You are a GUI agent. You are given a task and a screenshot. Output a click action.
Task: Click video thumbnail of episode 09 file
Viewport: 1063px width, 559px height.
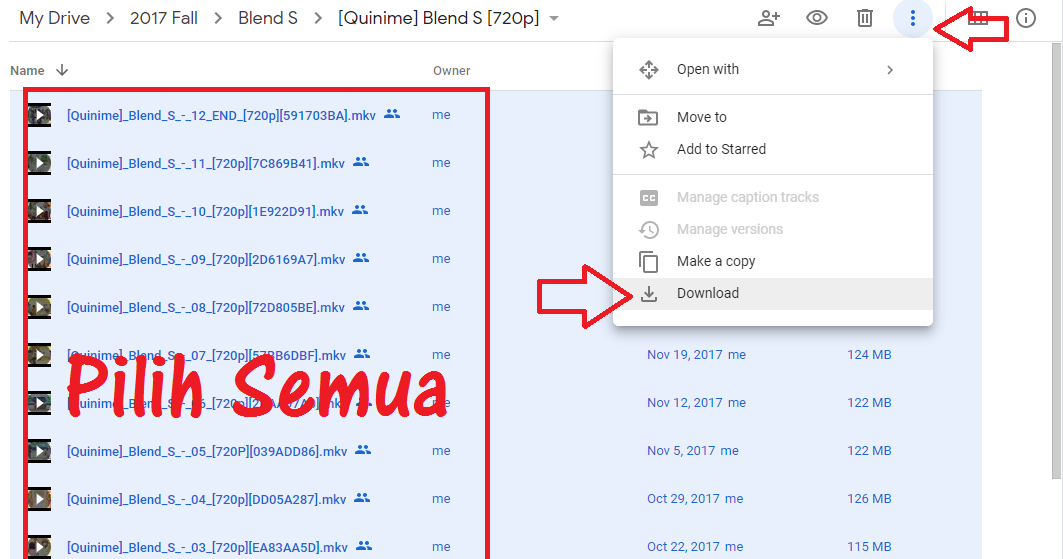(39, 259)
